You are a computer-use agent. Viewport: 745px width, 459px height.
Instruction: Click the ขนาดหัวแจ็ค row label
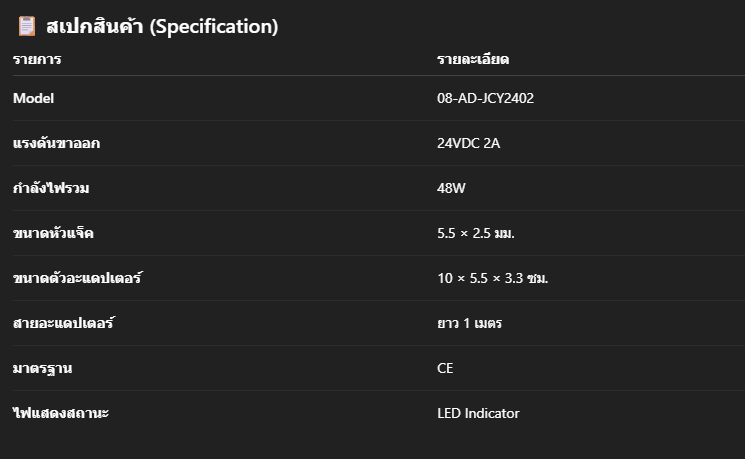53,233
